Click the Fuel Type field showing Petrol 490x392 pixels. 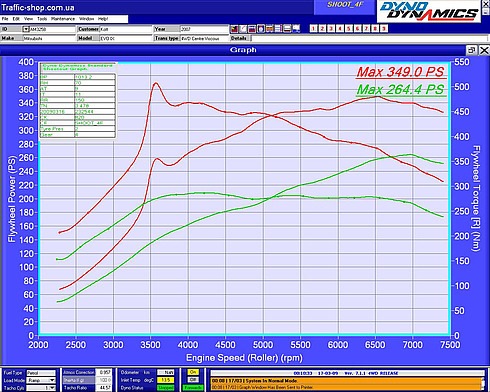pos(41,373)
